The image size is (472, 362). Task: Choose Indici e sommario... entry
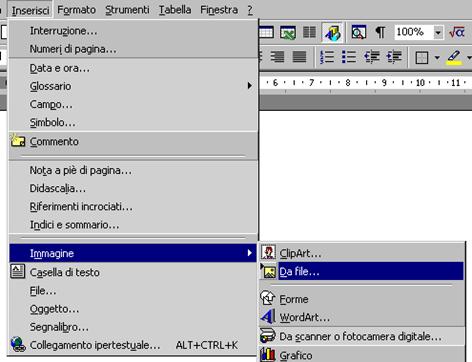[x=133, y=225]
